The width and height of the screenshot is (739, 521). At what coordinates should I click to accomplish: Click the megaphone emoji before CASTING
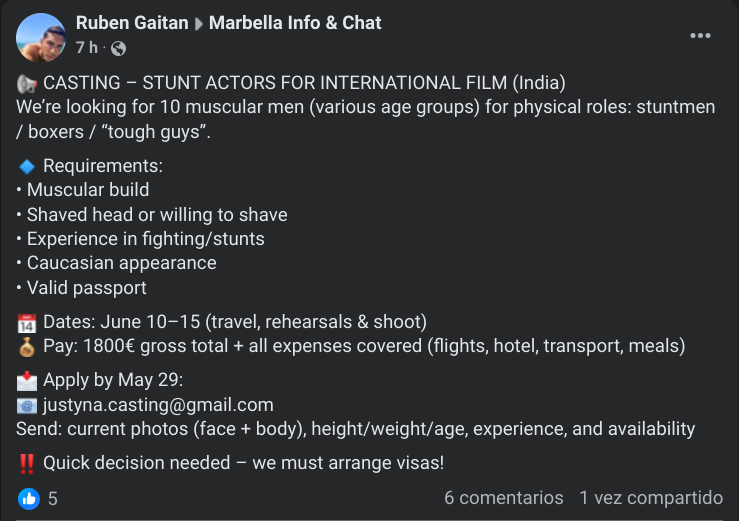(x=26, y=84)
